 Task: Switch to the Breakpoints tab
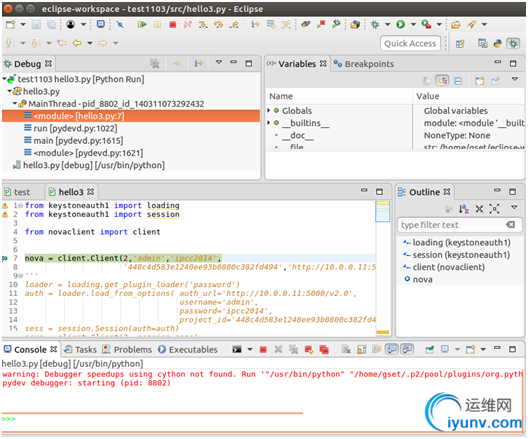364,64
